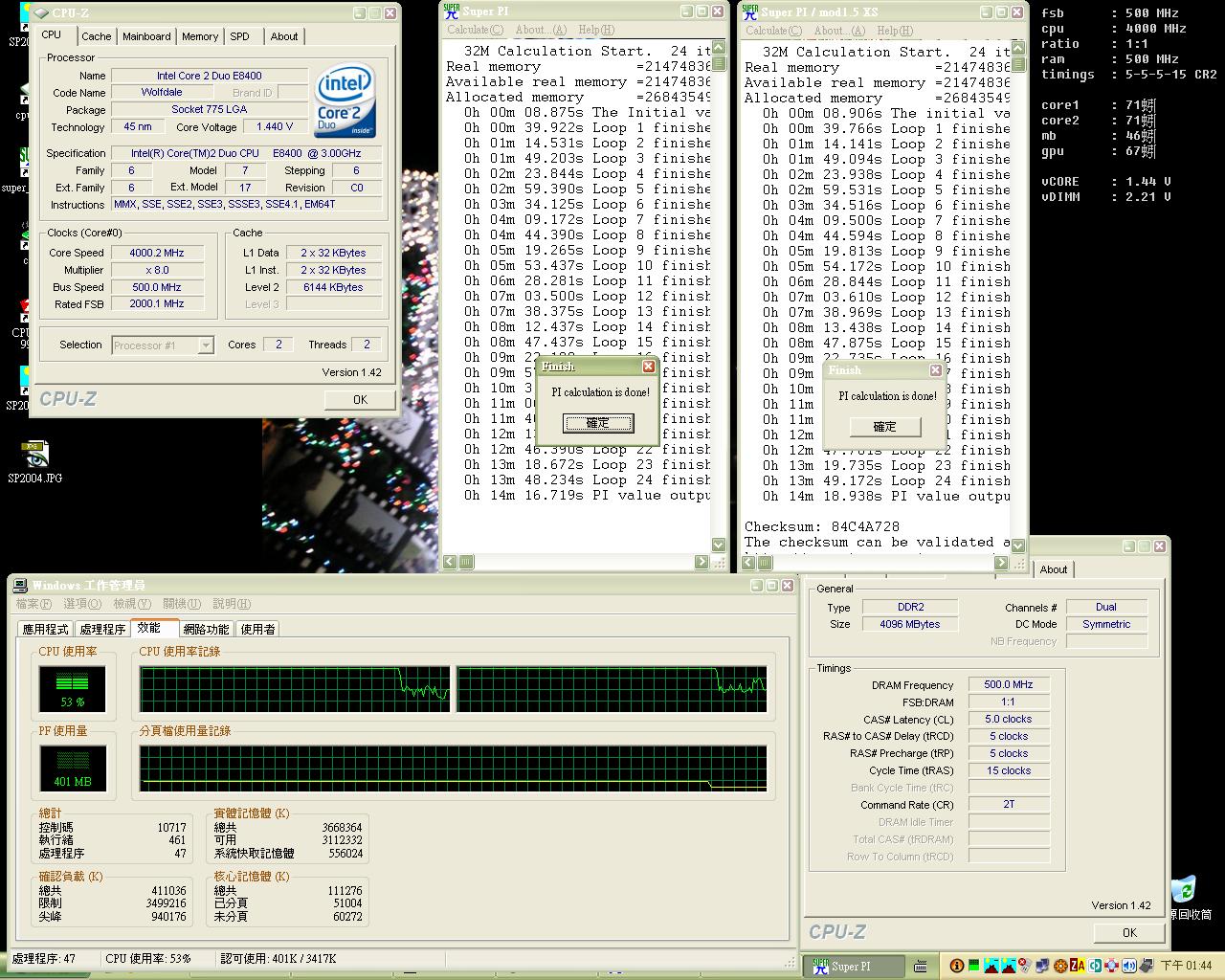Click the CAS# Latency value 5.0 clocks
This screenshot has height=980, width=1225.
pyautogui.click(x=1009, y=719)
